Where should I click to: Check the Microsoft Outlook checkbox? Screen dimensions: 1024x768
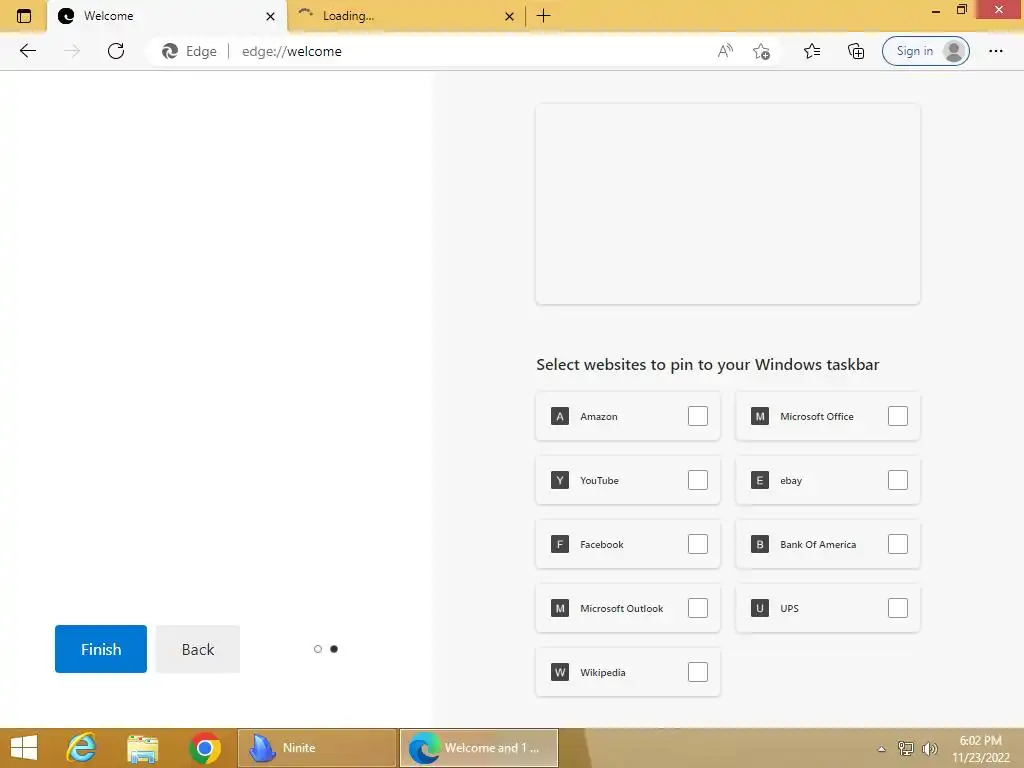coord(697,608)
